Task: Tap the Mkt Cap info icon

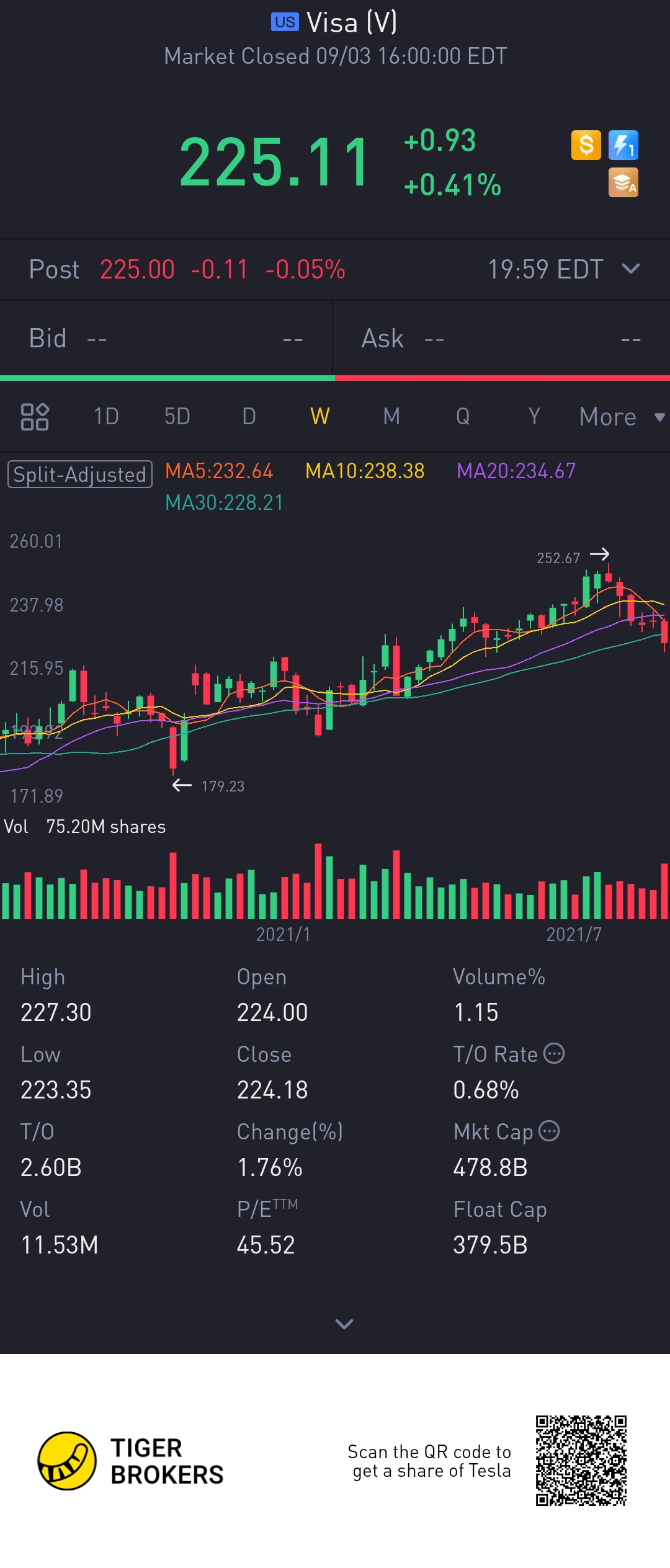Action: 549,1131
